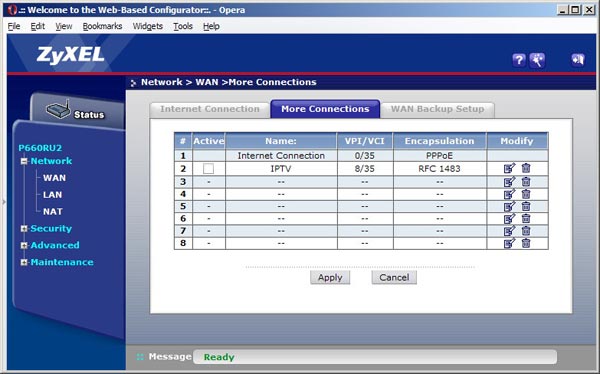Minimize the Opera window

click(562, 10)
